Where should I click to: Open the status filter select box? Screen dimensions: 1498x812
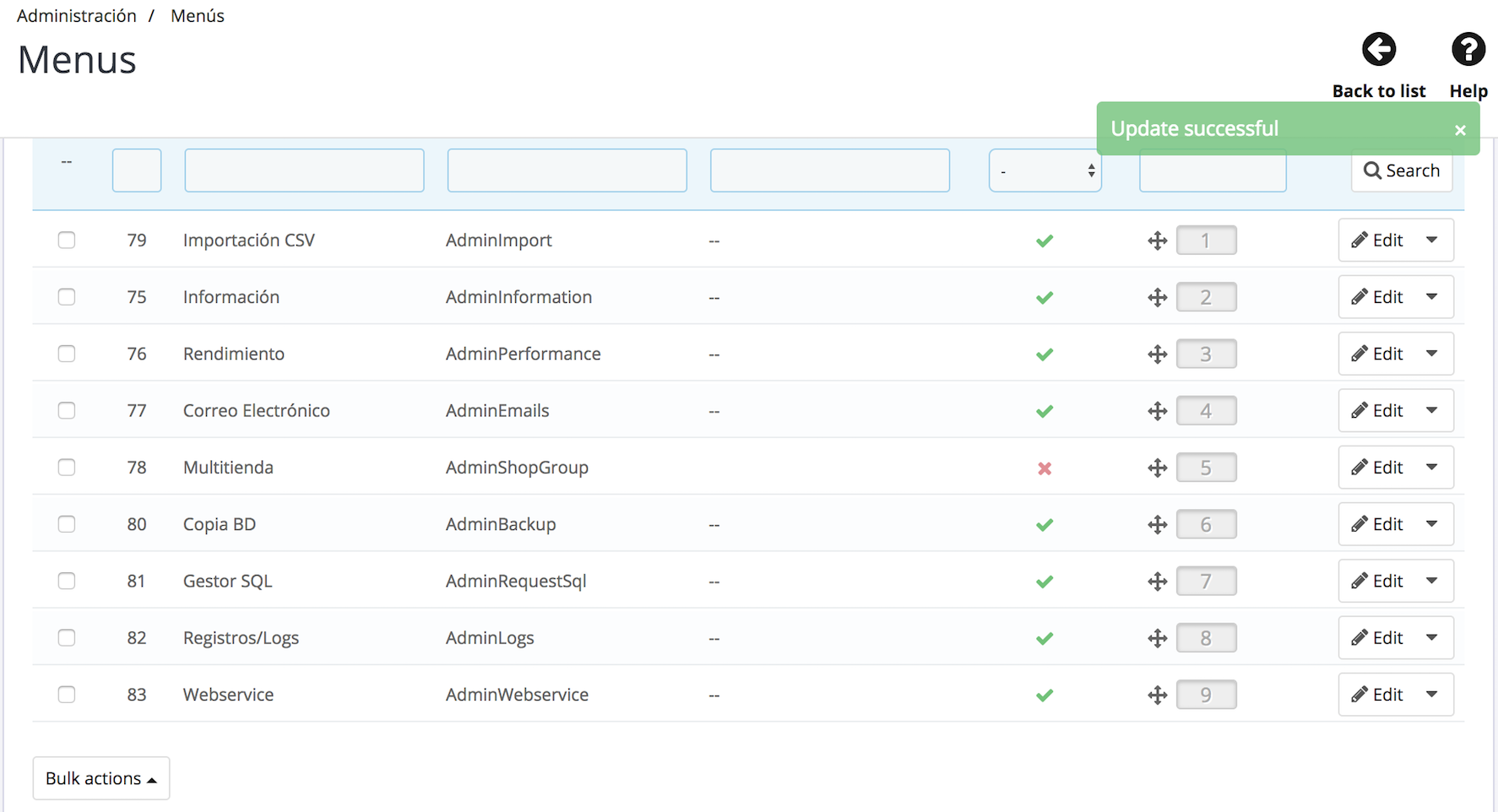point(1045,171)
